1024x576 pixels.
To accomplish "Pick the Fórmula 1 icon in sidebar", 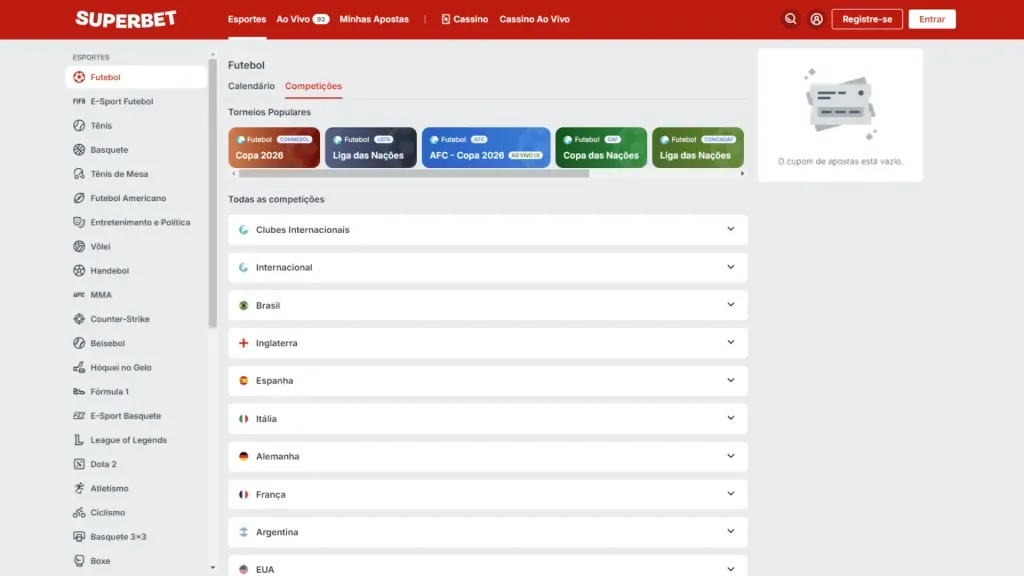I will pyautogui.click(x=79, y=392).
